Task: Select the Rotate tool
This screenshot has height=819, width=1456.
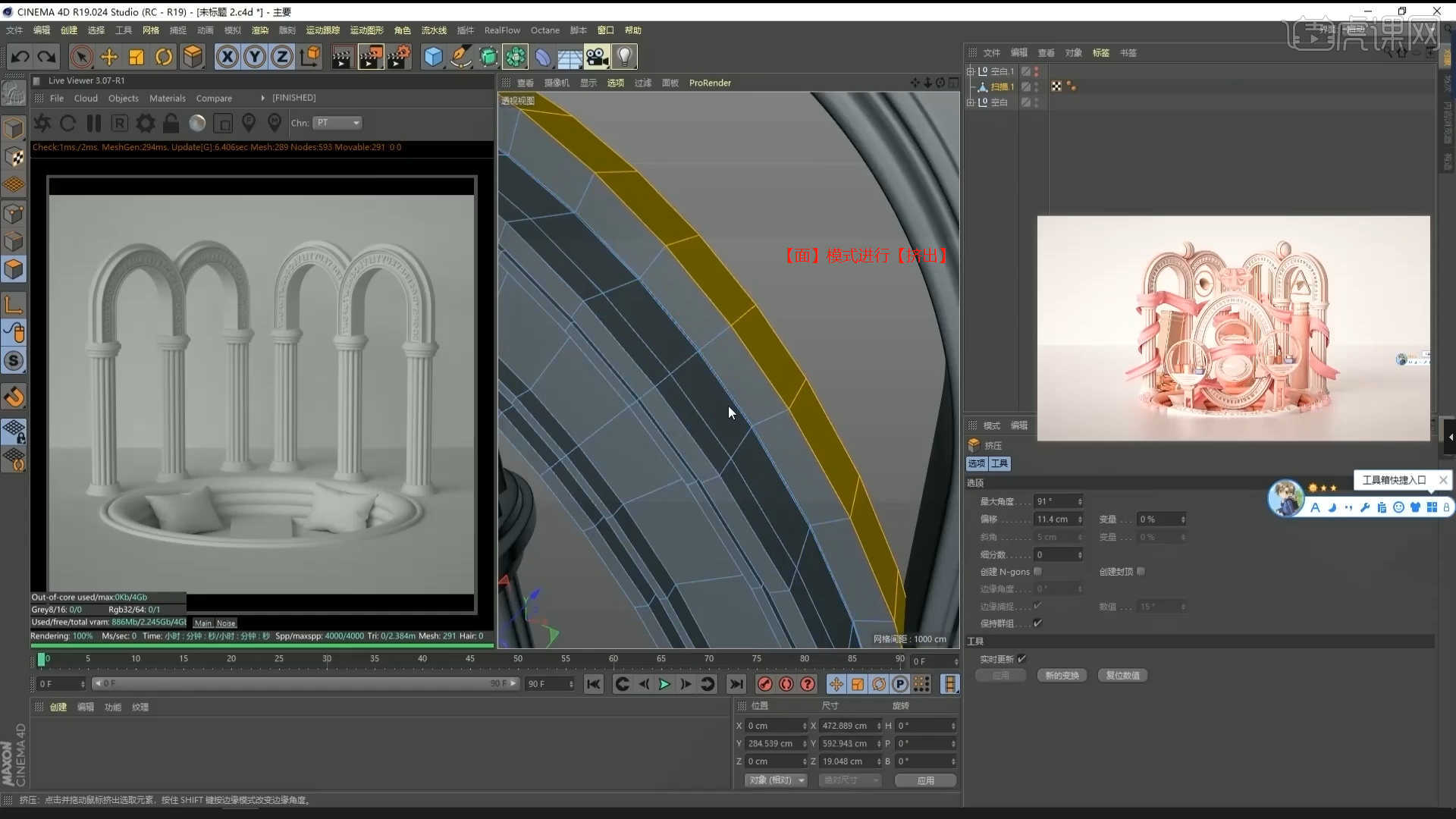Action: click(164, 57)
